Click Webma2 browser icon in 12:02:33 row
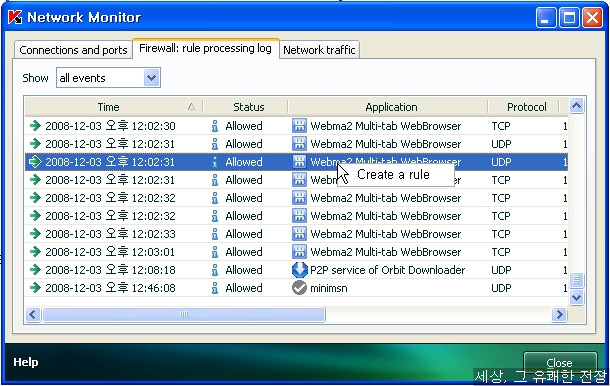Screen dimensions: 610x386 click(x=299, y=233)
